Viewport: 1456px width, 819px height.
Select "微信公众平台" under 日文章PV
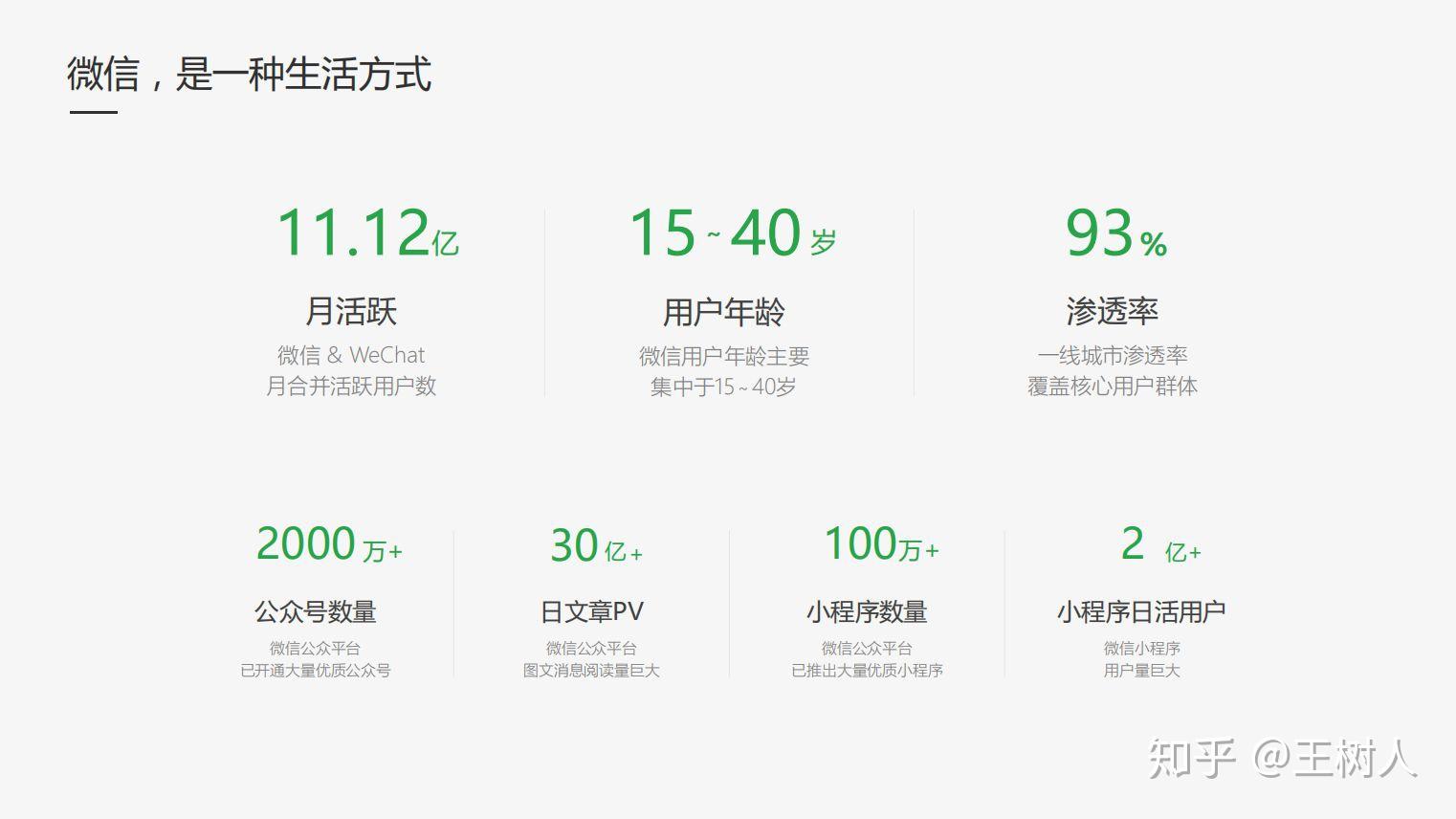pos(592,648)
